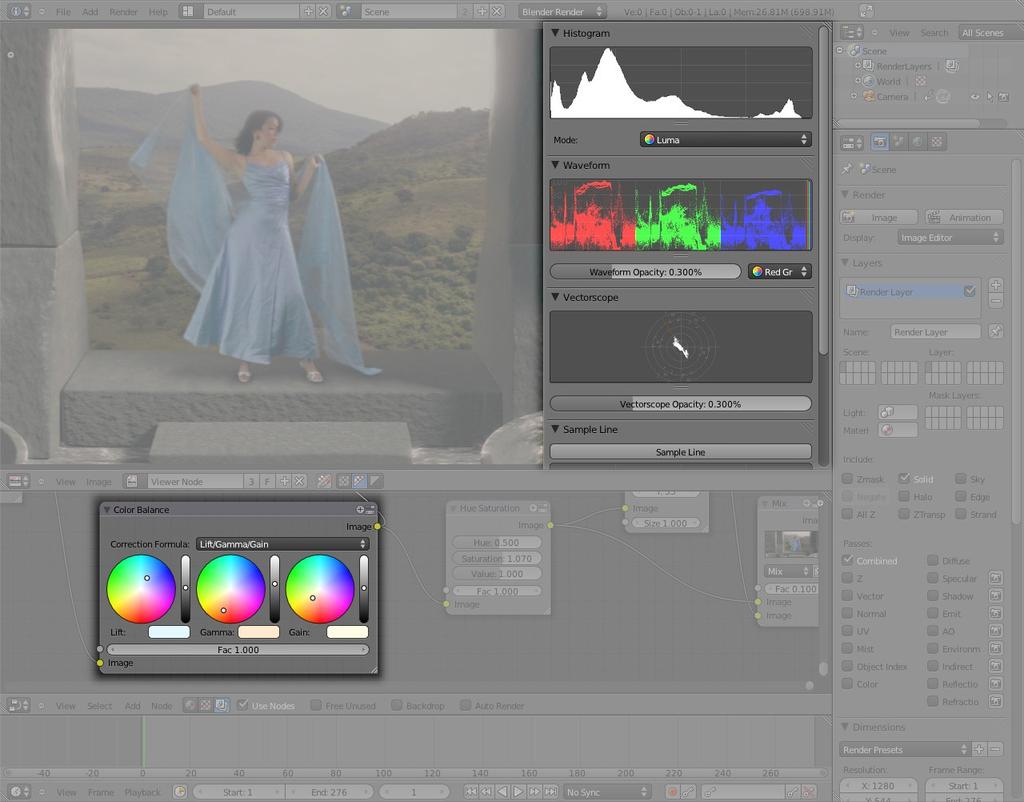Open the Mix blend type dropdown in Mix node
Viewport: 1024px width, 802px height.
coord(788,571)
